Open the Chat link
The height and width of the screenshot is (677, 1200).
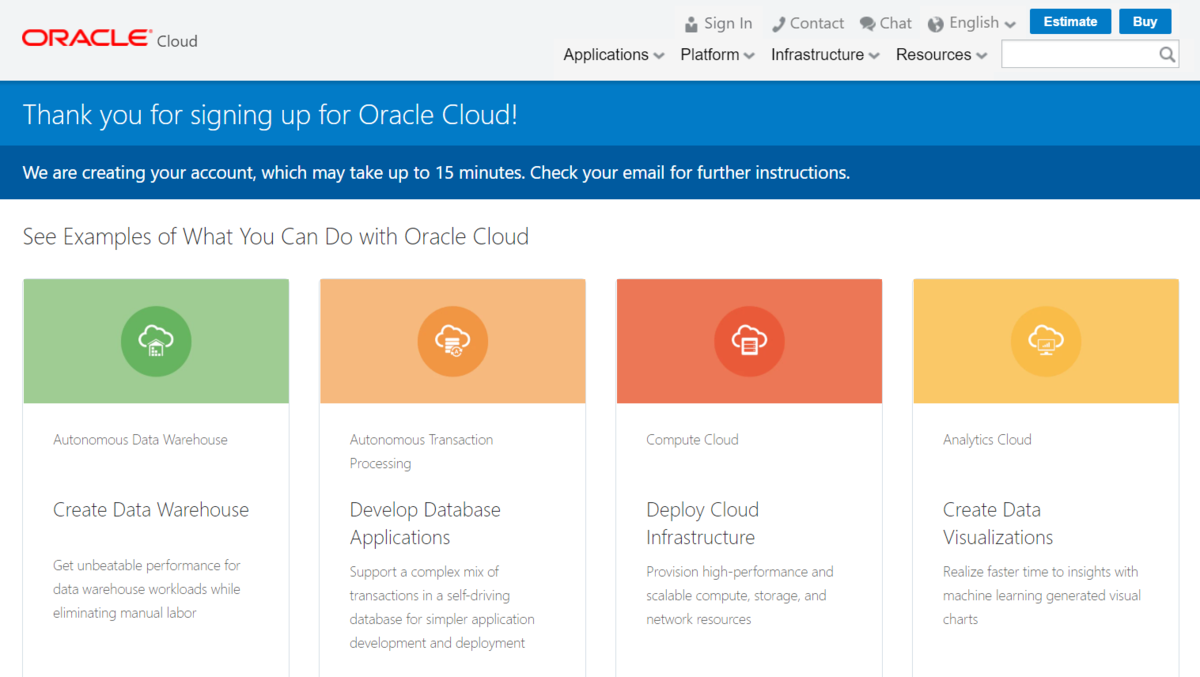[896, 23]
